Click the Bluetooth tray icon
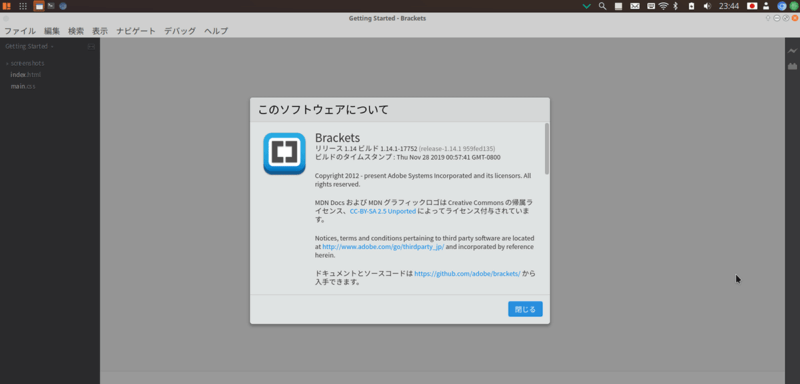800x384 pixels. [x=676, y=6]
